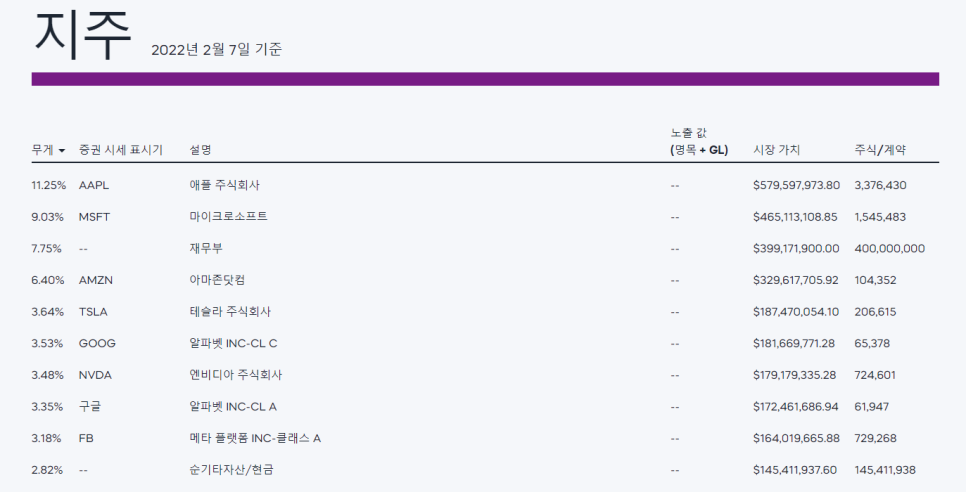Click the 노출 값 (명목 + GL) header
Image resolution: width=966 pixels, height=492 pixels.
(699, 142)
